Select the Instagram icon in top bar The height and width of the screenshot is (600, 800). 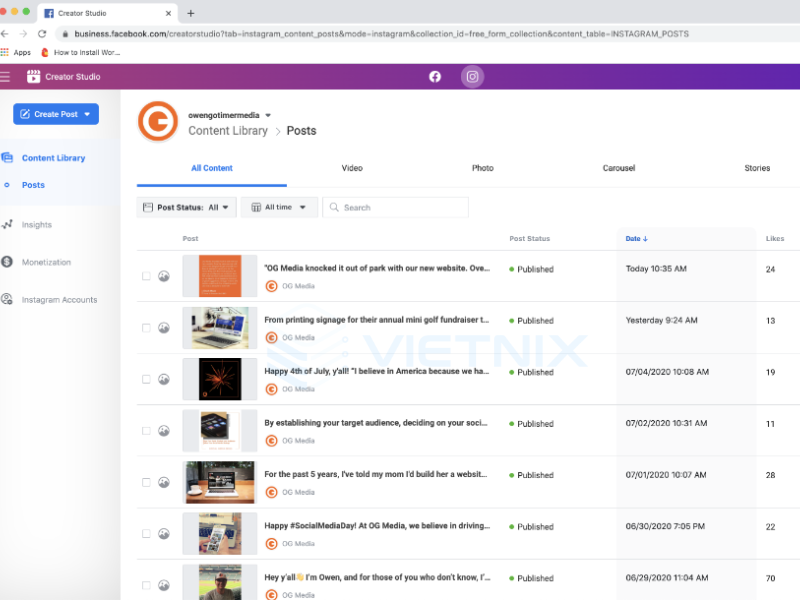pyautogui.click(x=473, y=77)
